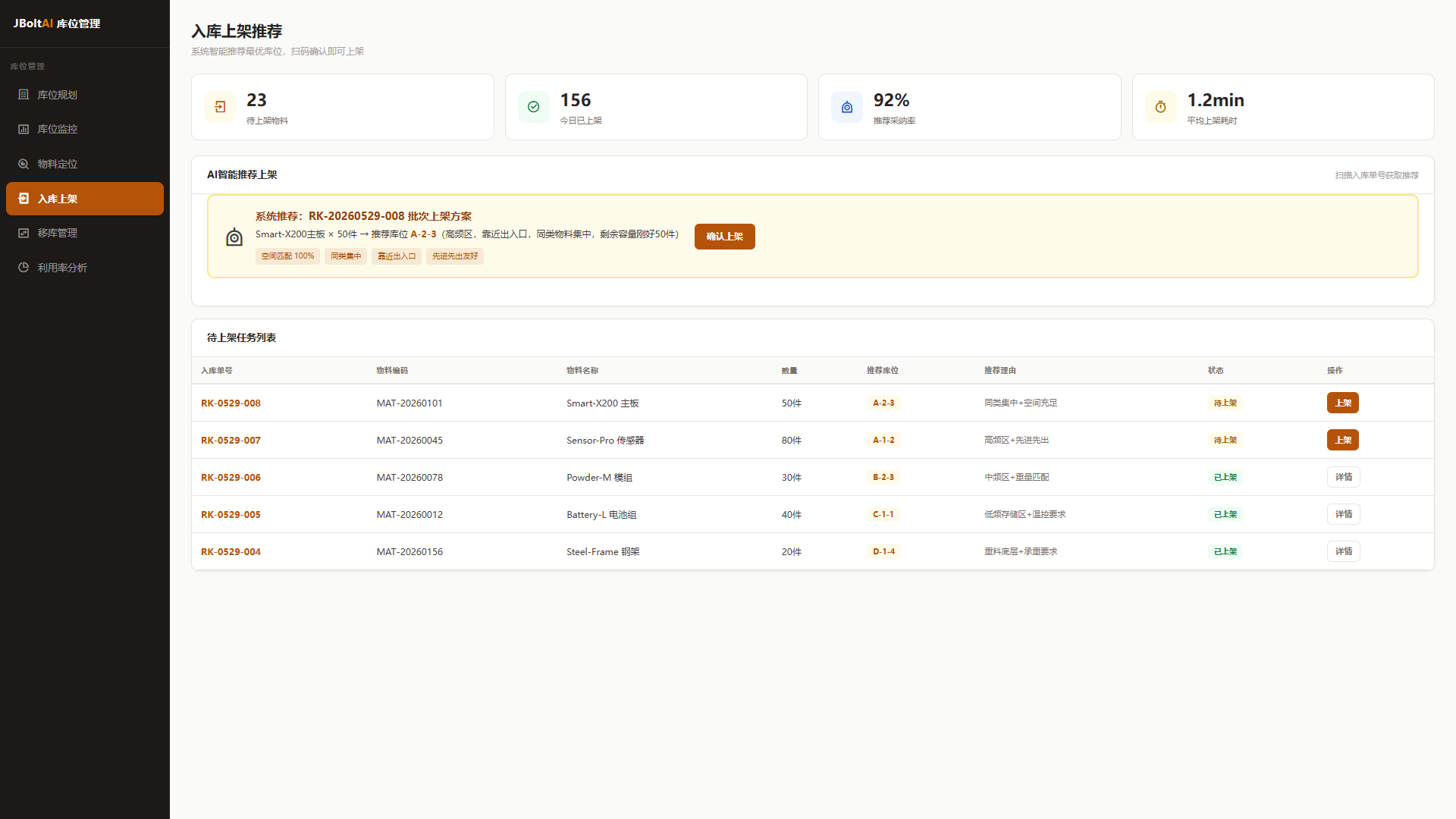
Task: Click location badge D-1-4
Action: (x=883, y=551)
